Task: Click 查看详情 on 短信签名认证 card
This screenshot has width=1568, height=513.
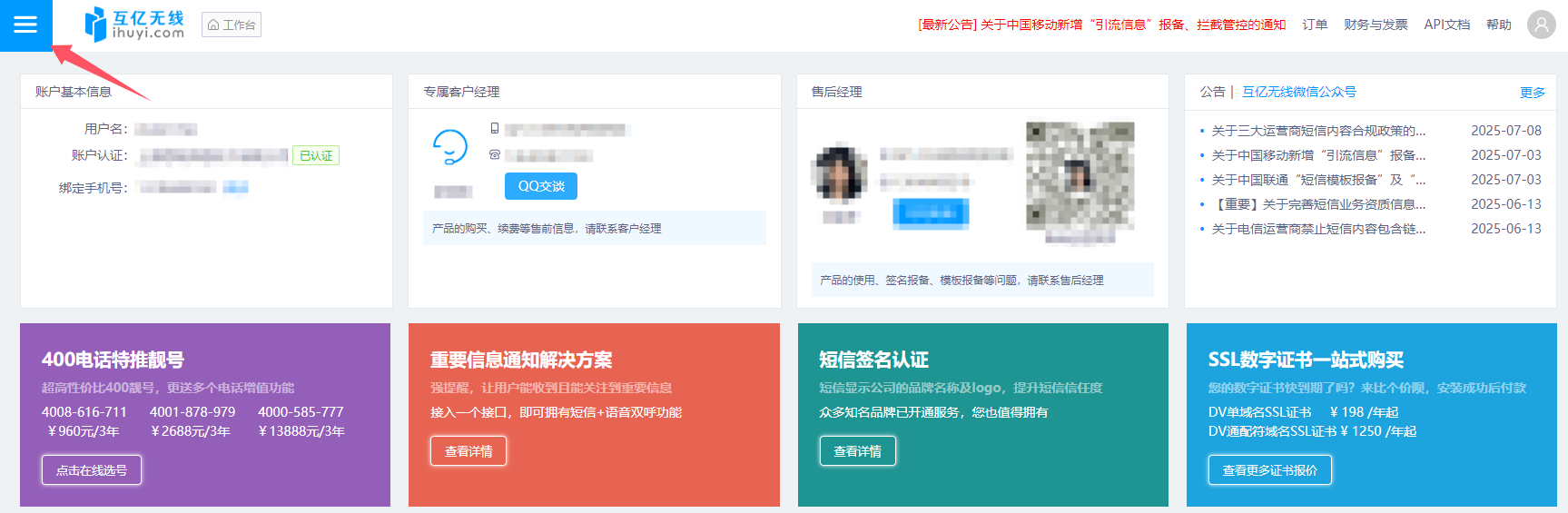Action: point(857,451)
